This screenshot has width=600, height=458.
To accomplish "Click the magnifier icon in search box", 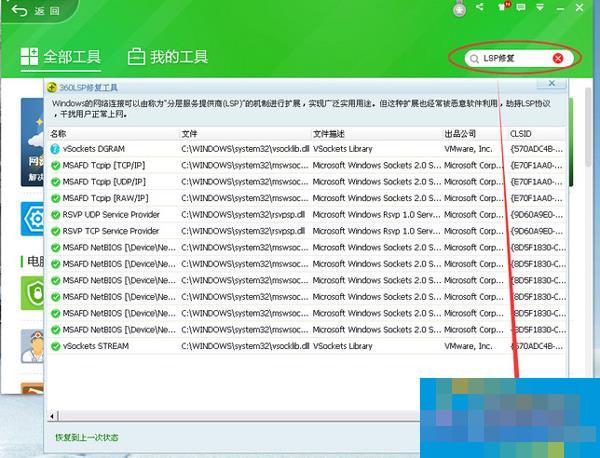I will [x=474, y=59].
